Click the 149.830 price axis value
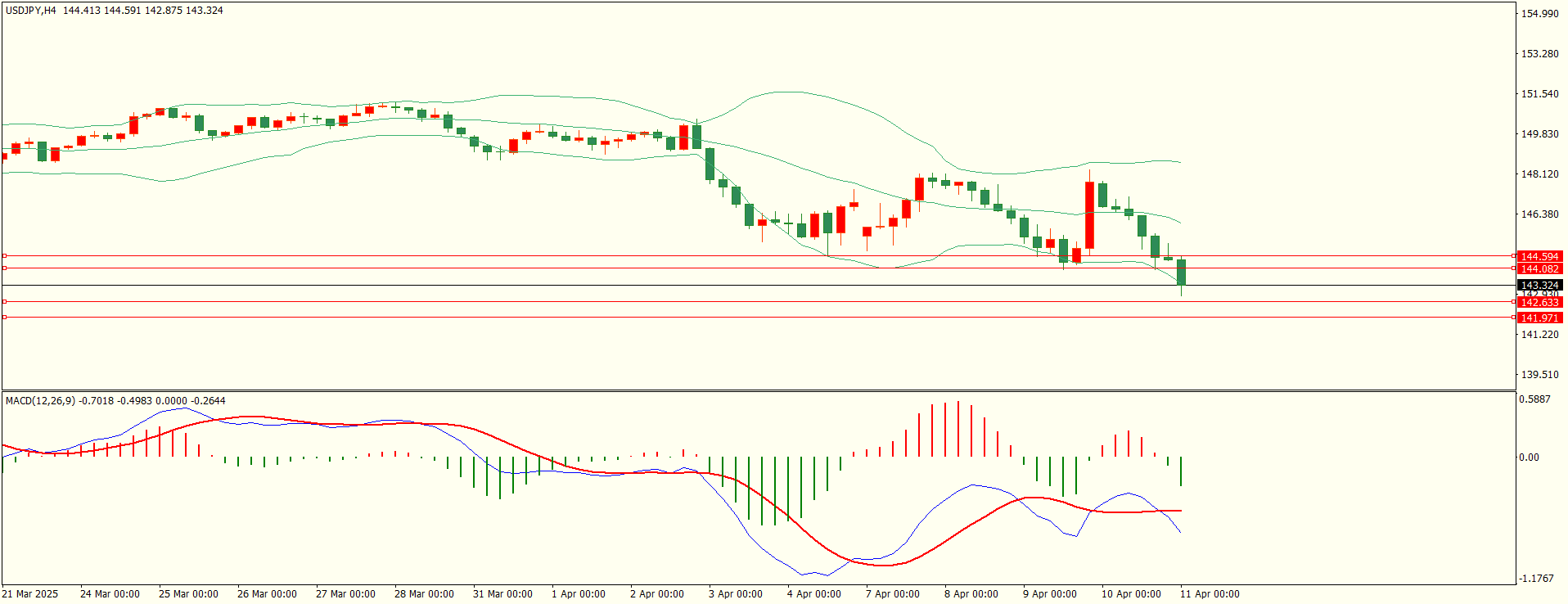Image resolution: width=1568 pixels, height=604 pixels. 1539,134
